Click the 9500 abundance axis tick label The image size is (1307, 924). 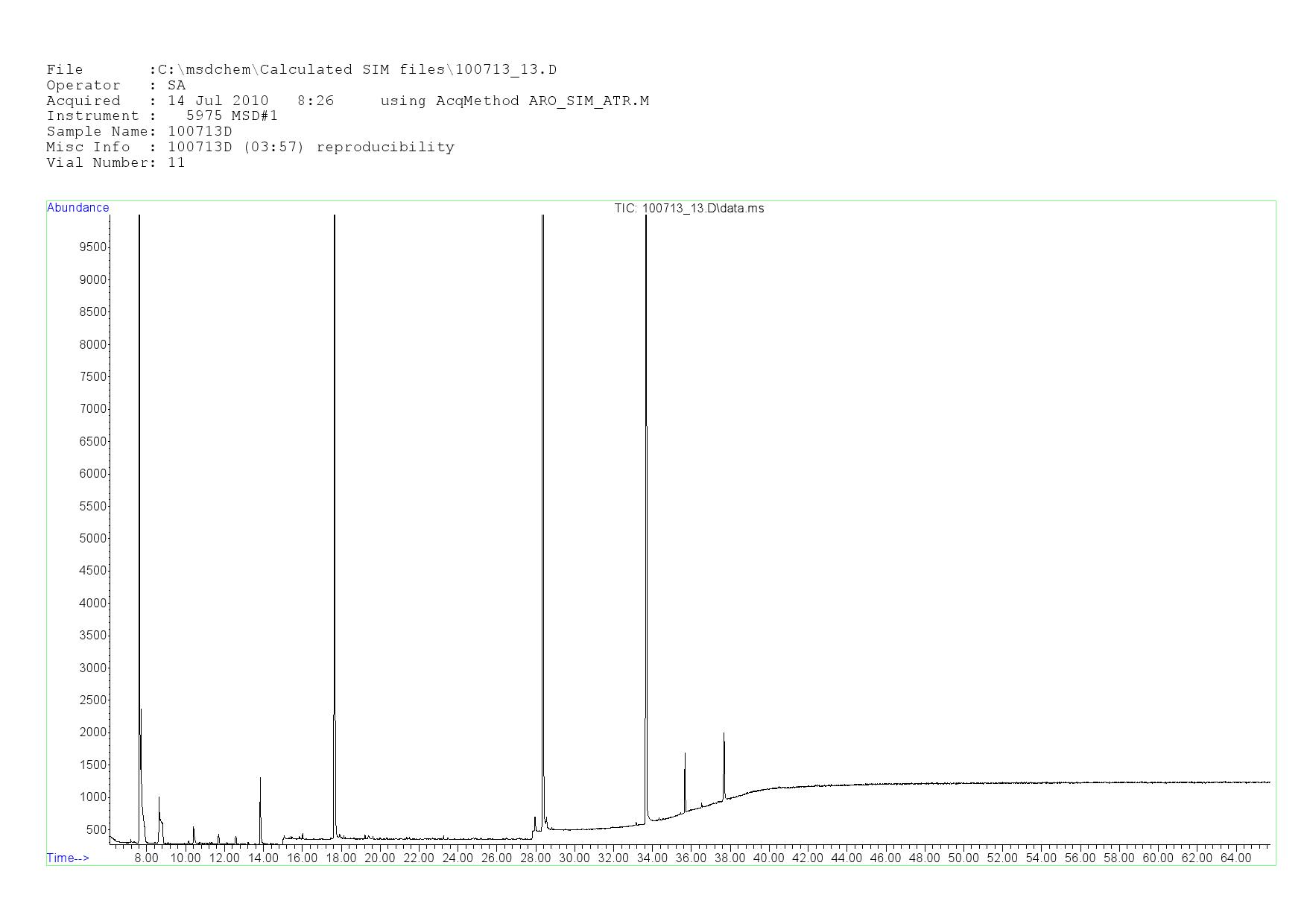[93, 247]
